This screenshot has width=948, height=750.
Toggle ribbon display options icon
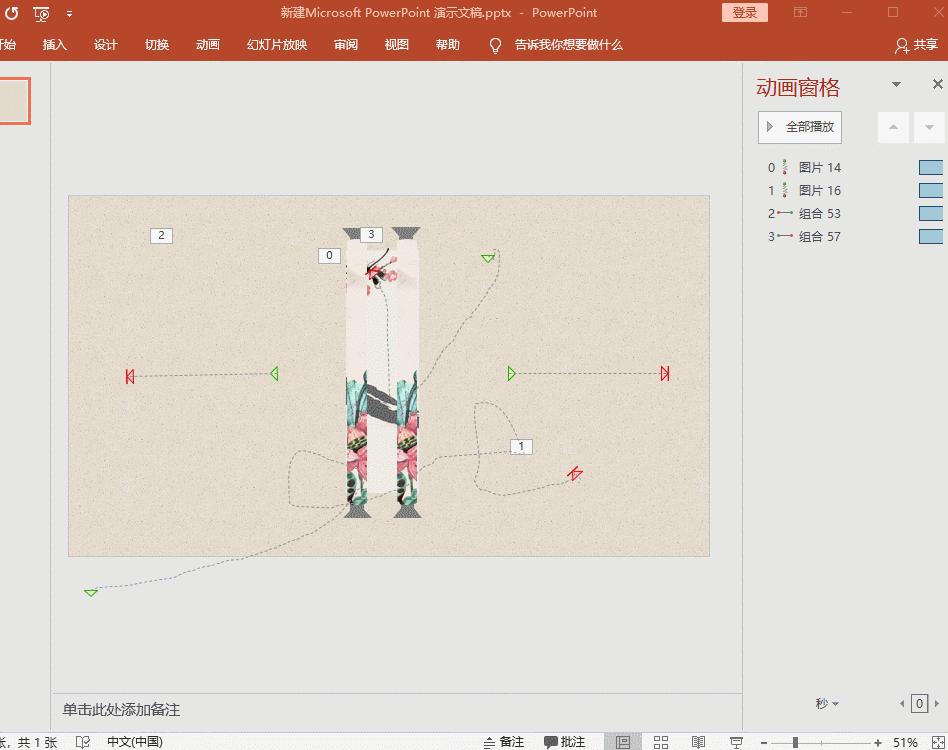[x=801, y=12]
